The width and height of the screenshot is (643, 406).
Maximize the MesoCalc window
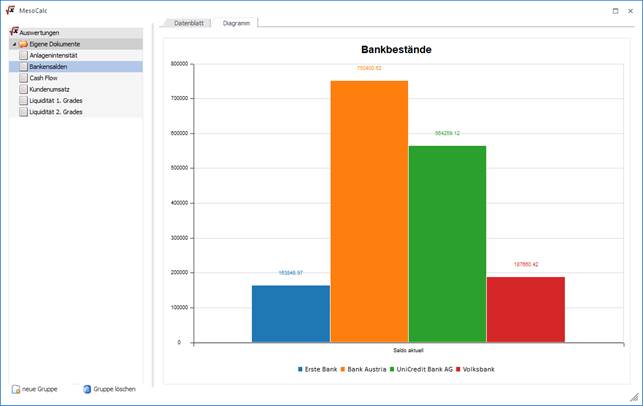click(x=614, y=9)
